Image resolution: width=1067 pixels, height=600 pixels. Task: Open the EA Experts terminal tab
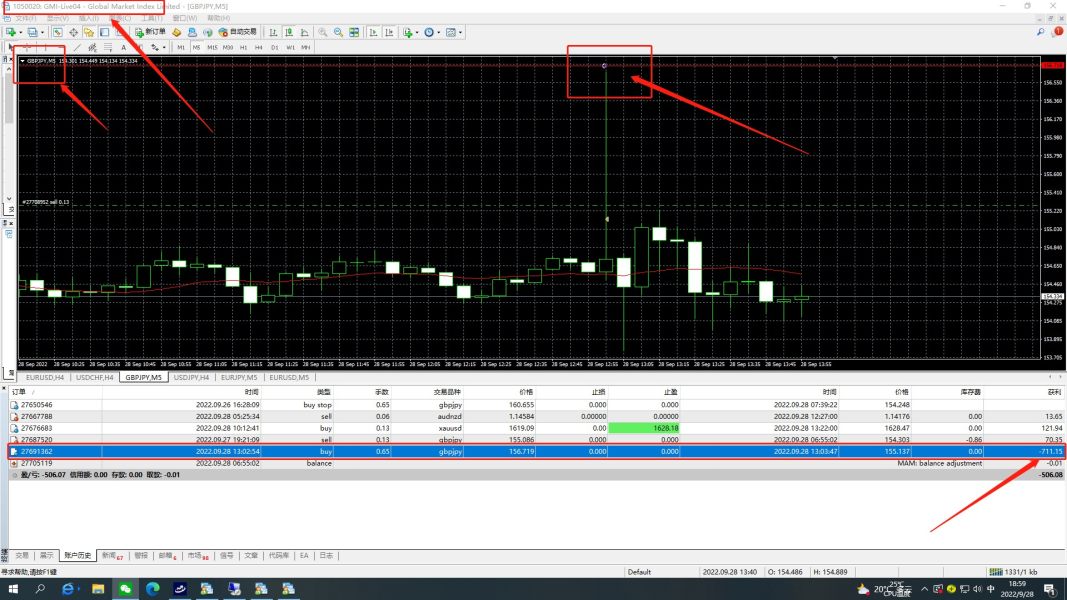point(304,555)
